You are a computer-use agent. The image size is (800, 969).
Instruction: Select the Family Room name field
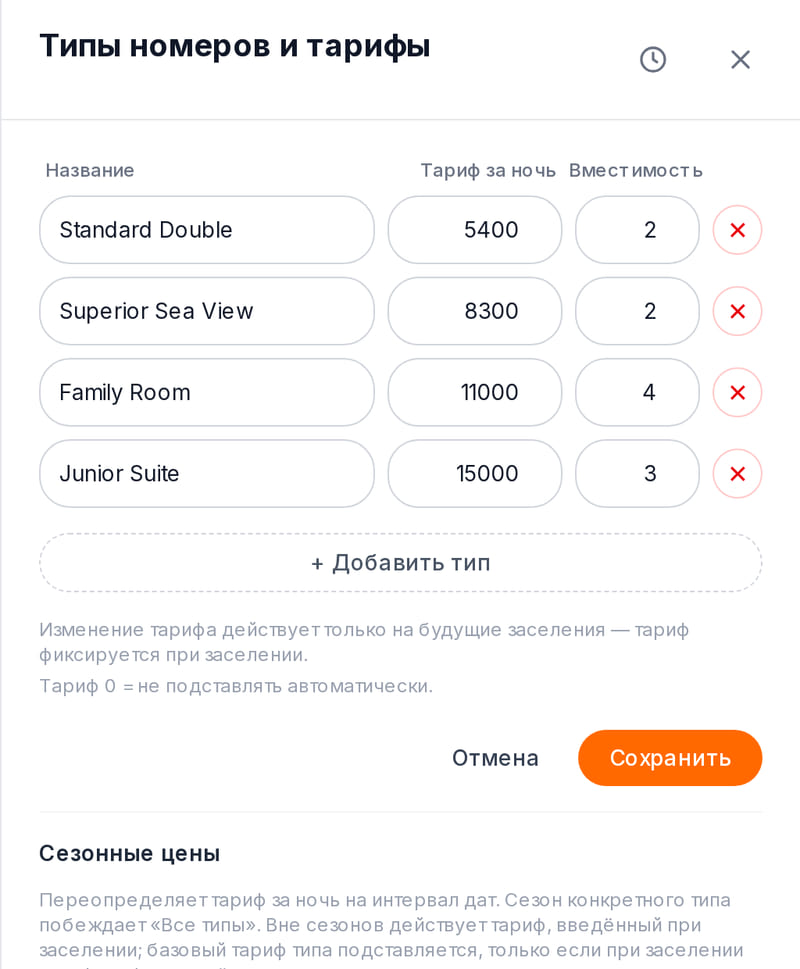coord(207,392)
